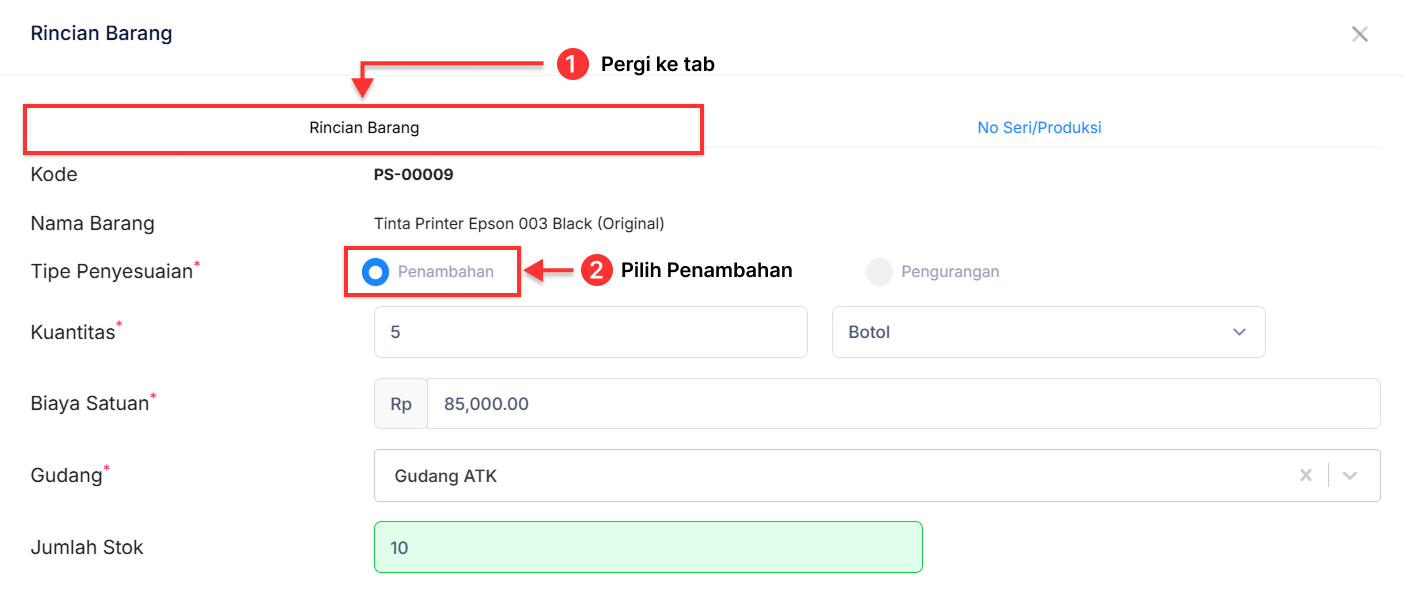Clear the Gudang ATK selection with the X icon
Screen dimensions: 1403x611
point(1306,475)
